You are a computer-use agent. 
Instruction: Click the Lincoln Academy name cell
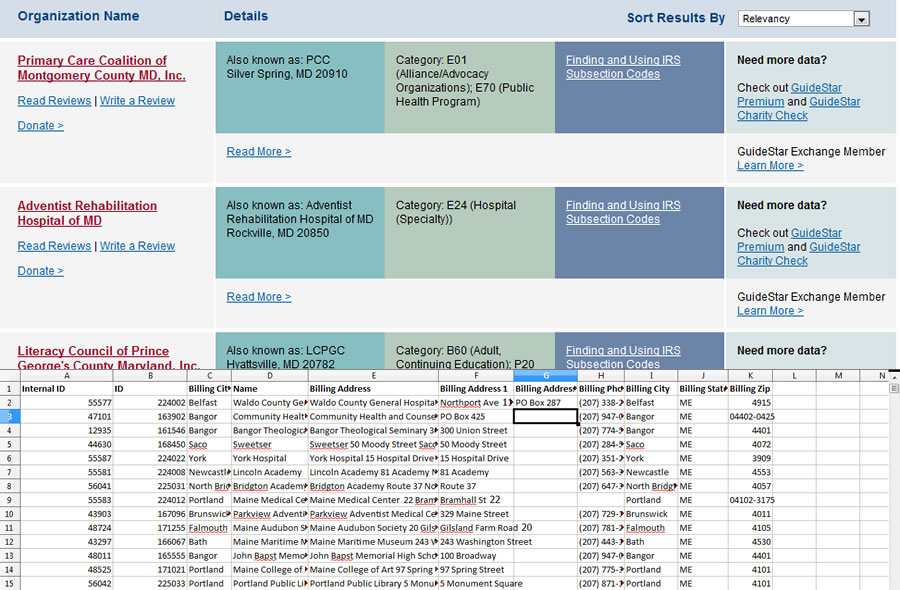[270, 472]
